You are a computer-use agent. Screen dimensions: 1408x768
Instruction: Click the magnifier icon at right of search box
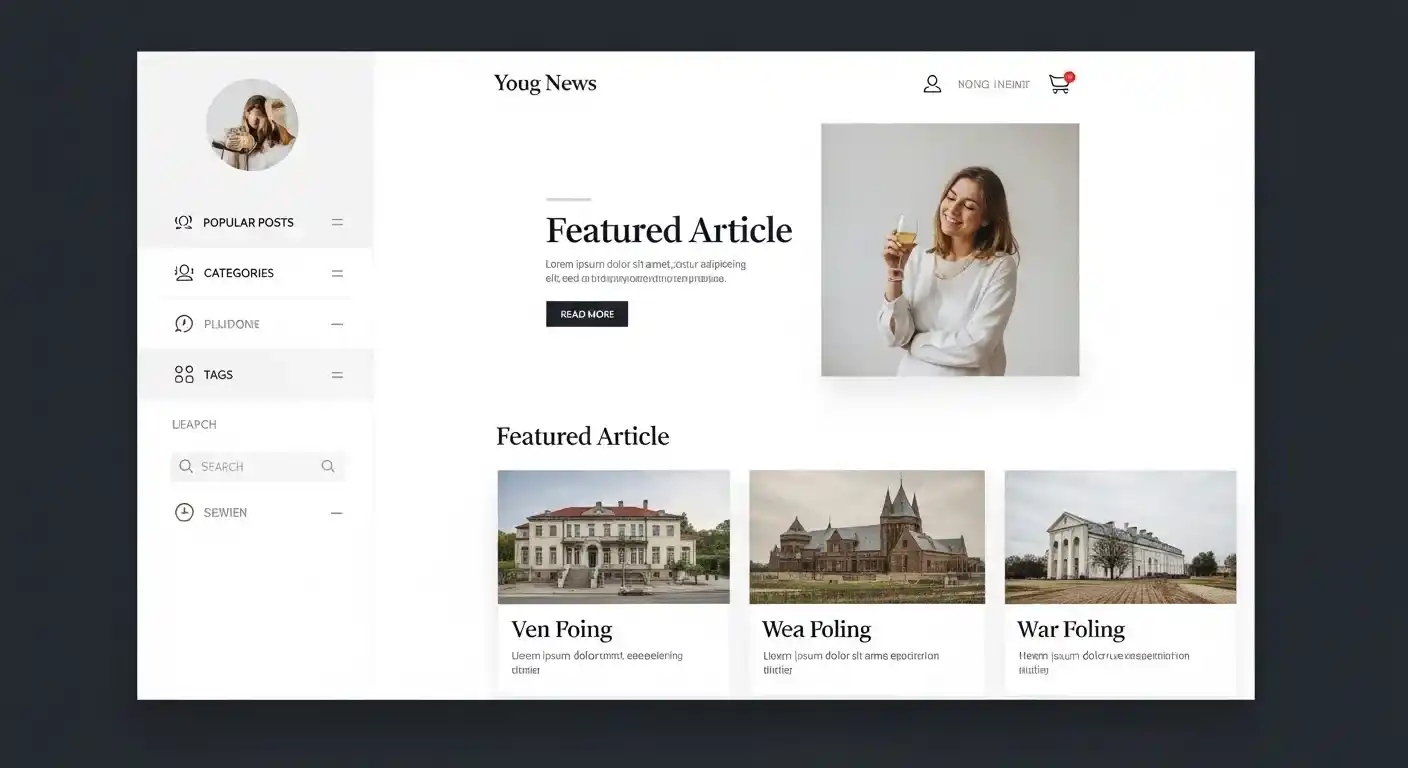(328, 466)
